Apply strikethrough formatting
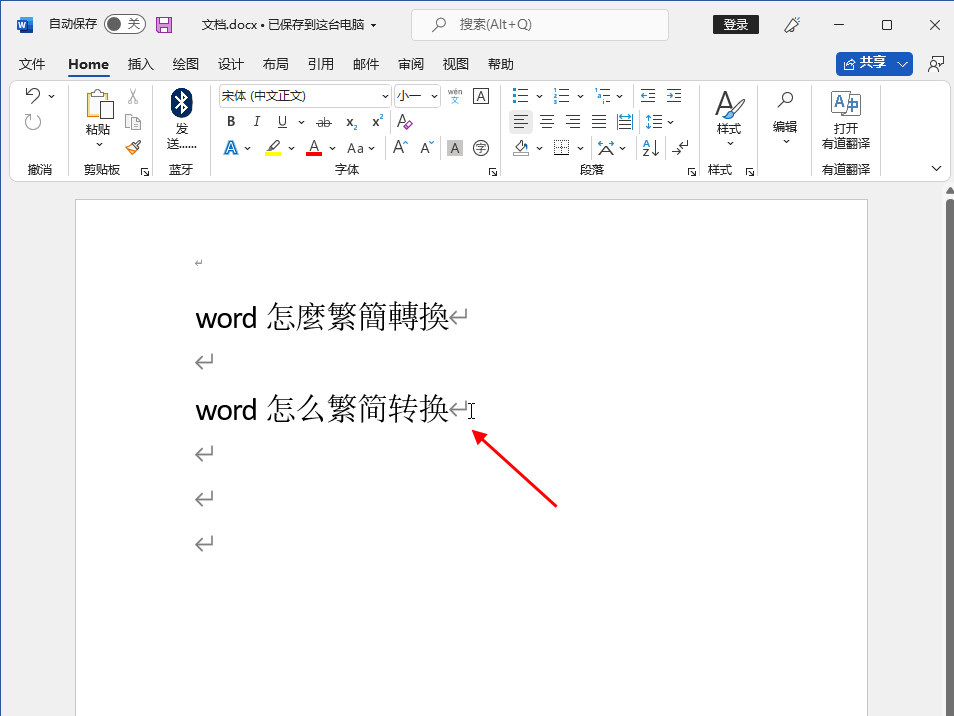 tap(323, 122)
